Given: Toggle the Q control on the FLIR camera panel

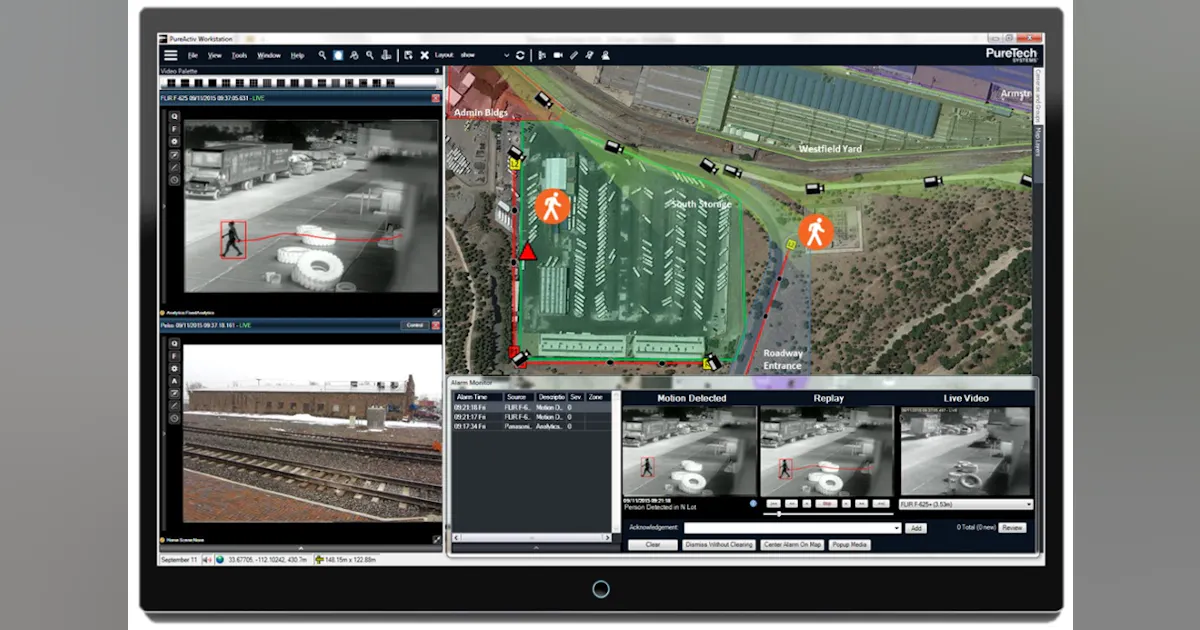Looking at the screenshot, I should click(x=173, y=117).
